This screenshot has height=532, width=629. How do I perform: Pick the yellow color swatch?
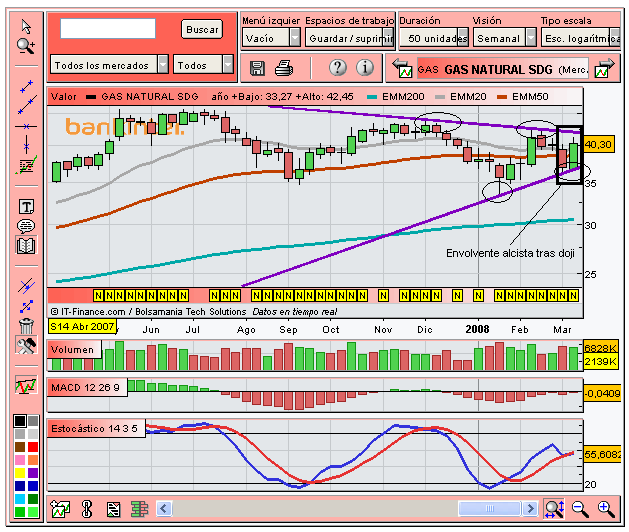(20, 473)
